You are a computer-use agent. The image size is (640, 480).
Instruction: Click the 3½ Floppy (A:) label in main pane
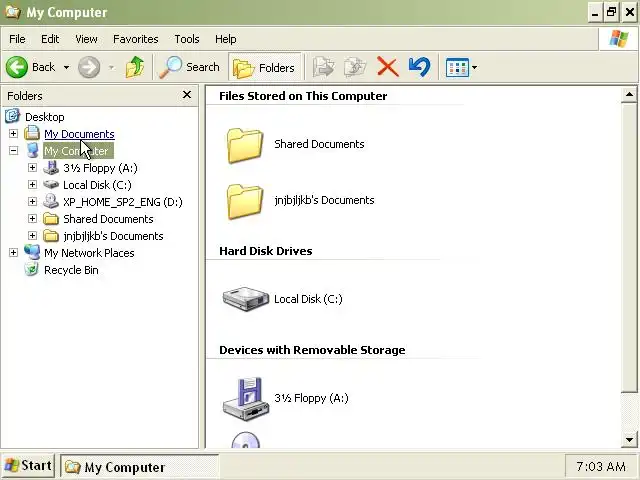311,398
